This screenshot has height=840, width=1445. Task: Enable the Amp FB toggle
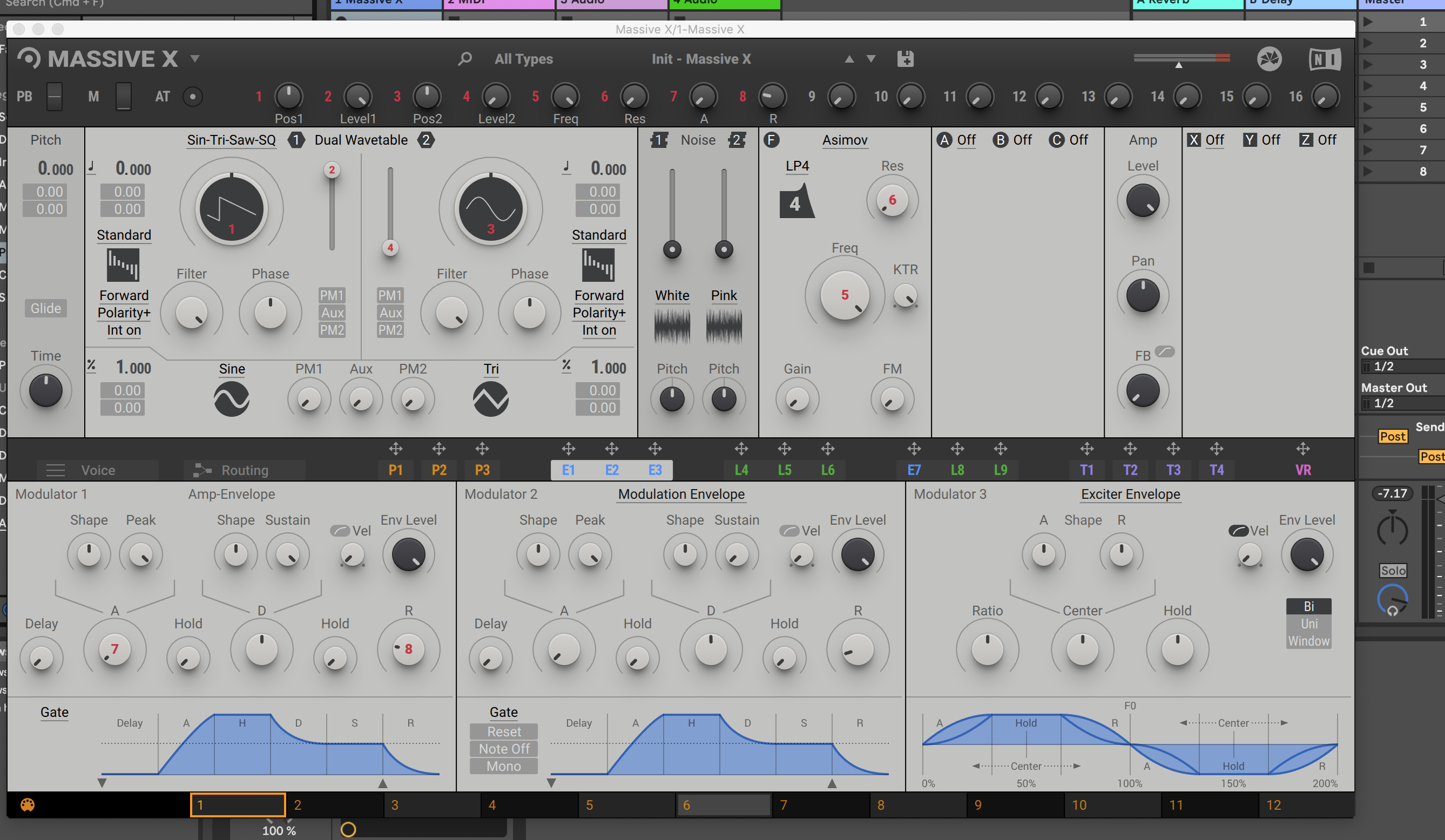point(1165,351)
